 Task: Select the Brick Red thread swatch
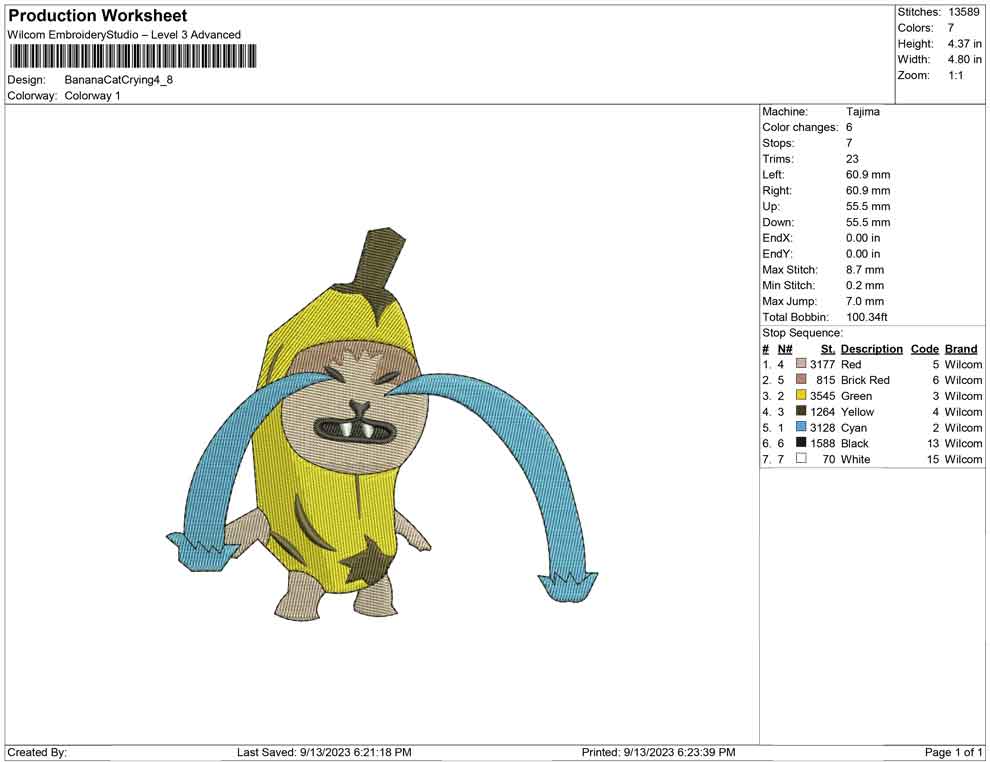801,380
